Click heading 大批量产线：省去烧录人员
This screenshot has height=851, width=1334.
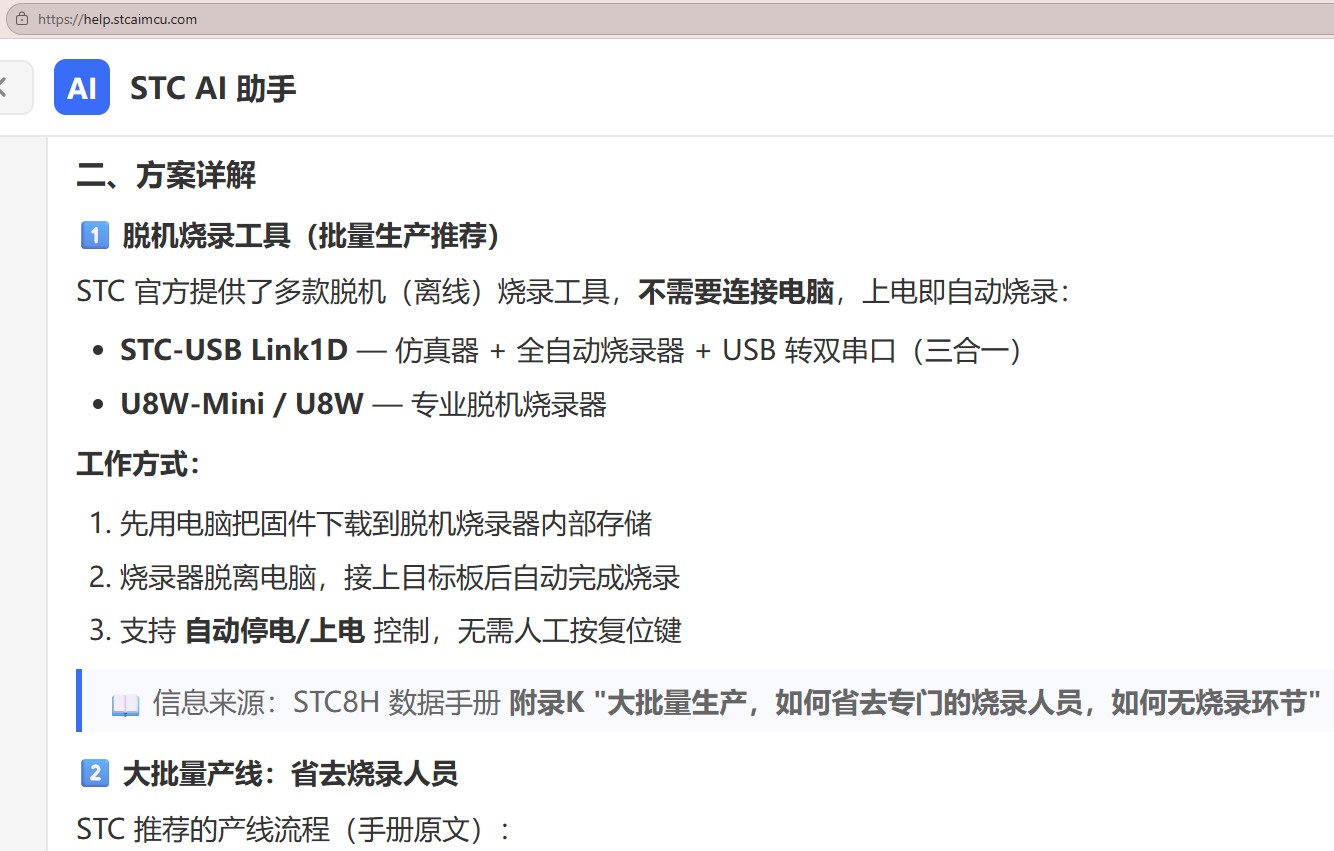click(290, 773)
